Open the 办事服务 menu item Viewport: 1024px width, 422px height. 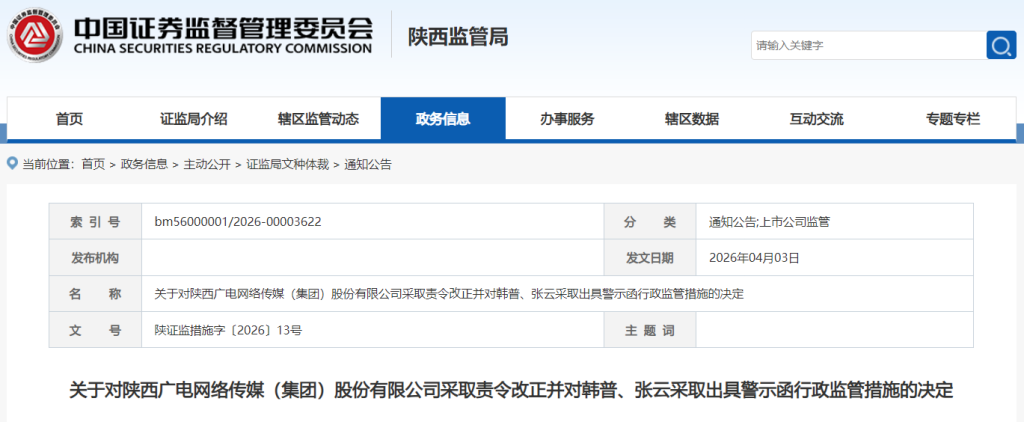[x=567, y=119]
